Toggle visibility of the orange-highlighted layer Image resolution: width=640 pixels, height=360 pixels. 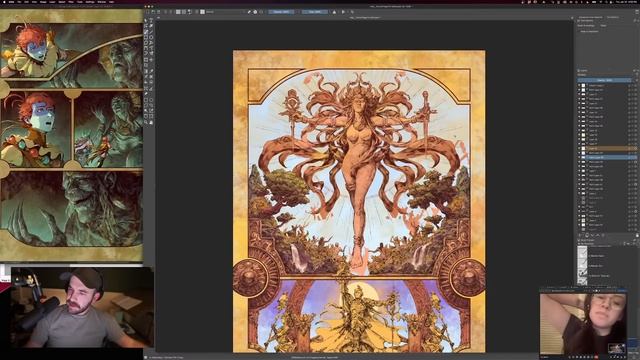579,148
